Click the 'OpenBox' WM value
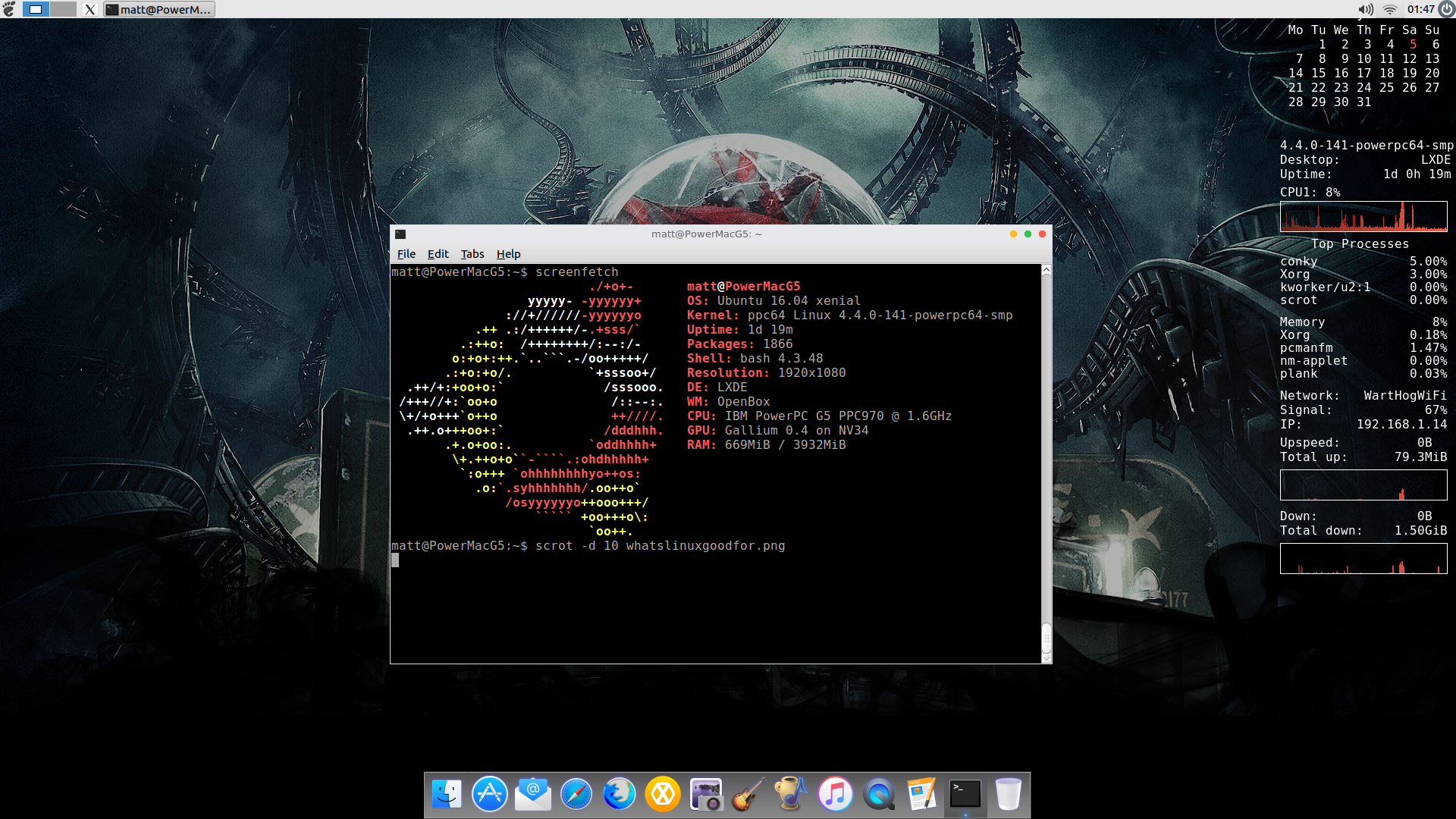The height and width of the screenshot is (819, 1456). 743,402
